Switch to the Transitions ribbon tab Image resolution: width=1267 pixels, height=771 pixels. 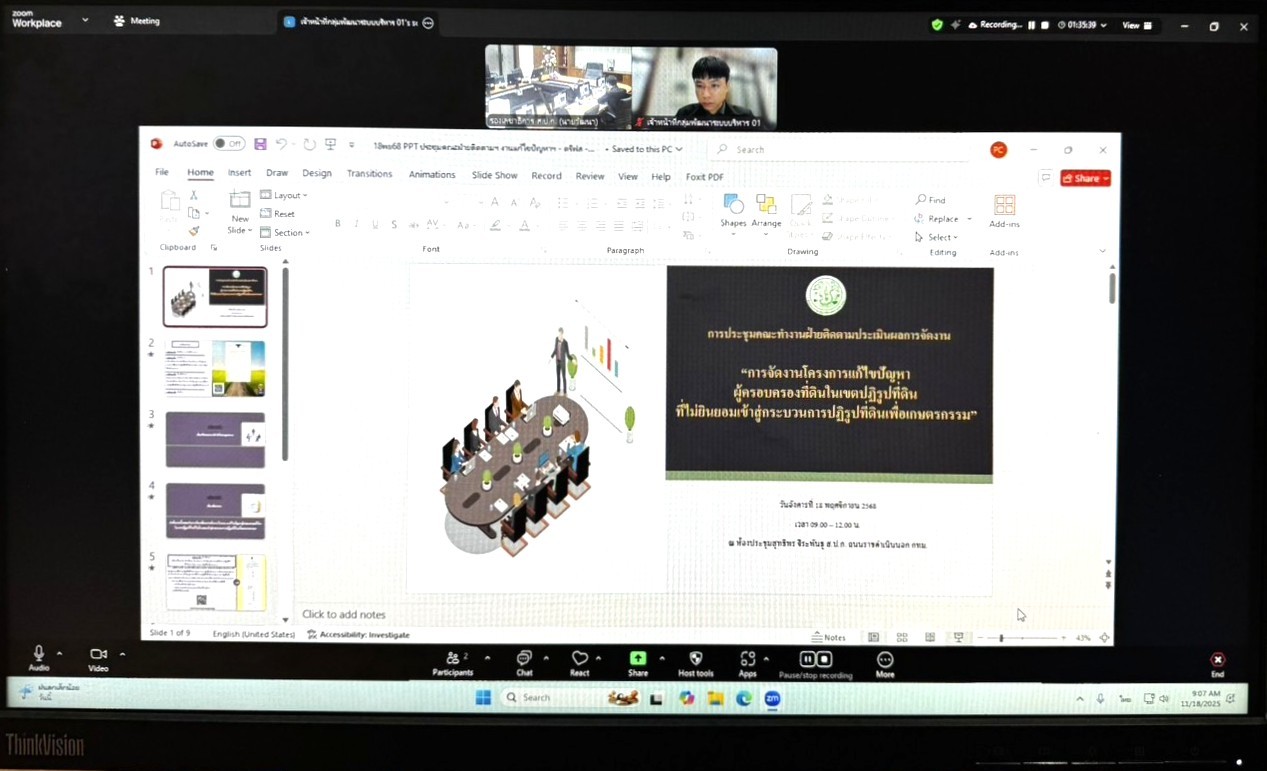click(x=369, y=174)
